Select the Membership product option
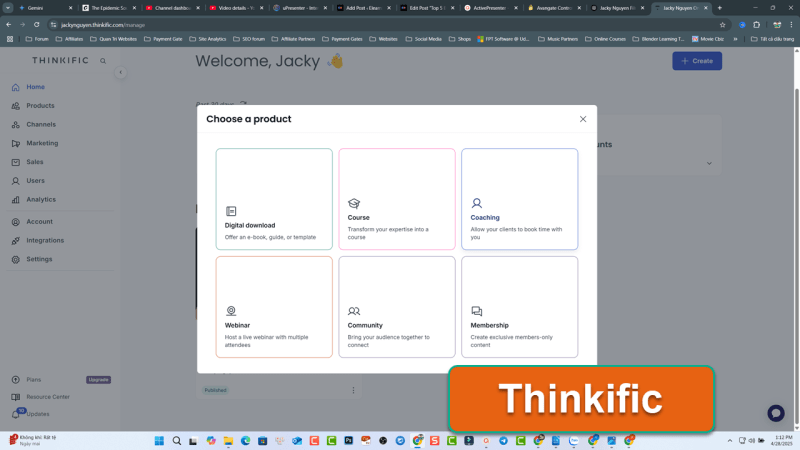The image size is (800, 450). click(x=519, y=307)
